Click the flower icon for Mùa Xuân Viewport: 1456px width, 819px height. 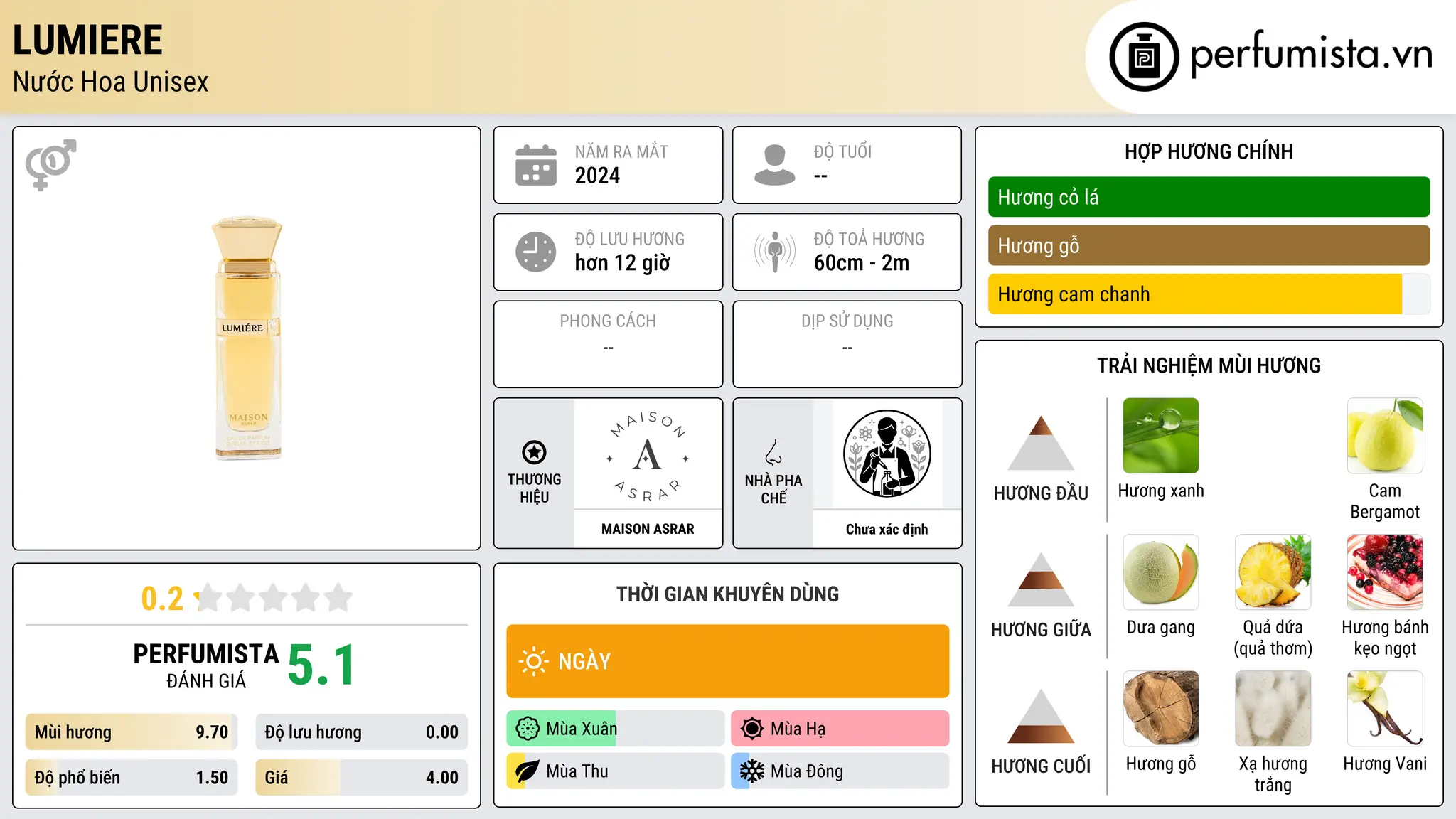tap(528, 729)
